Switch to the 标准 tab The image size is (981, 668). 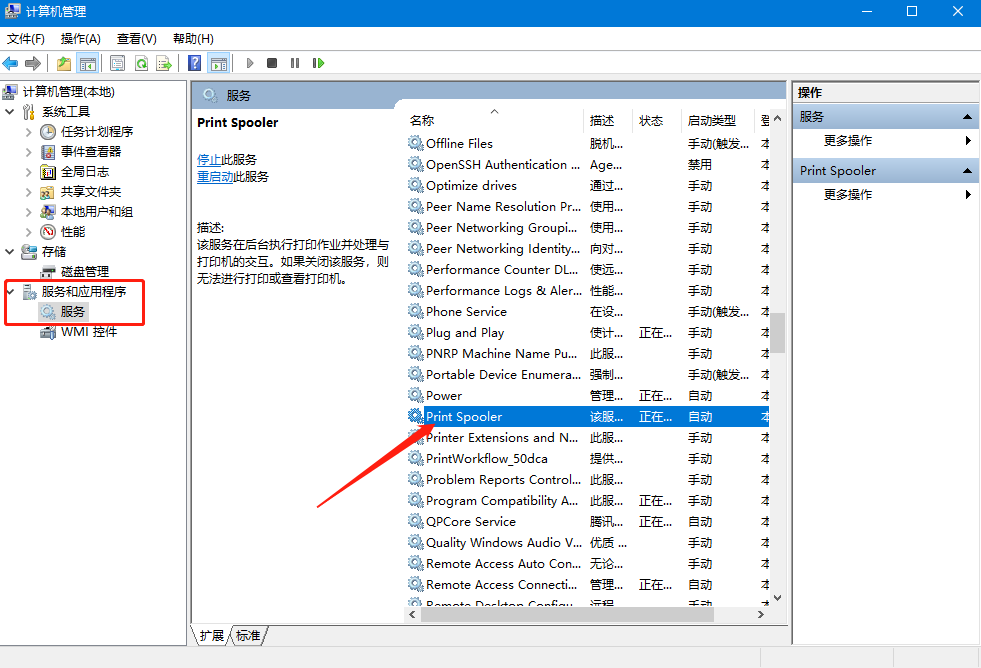pyautogui.click(x=248, y=636)
